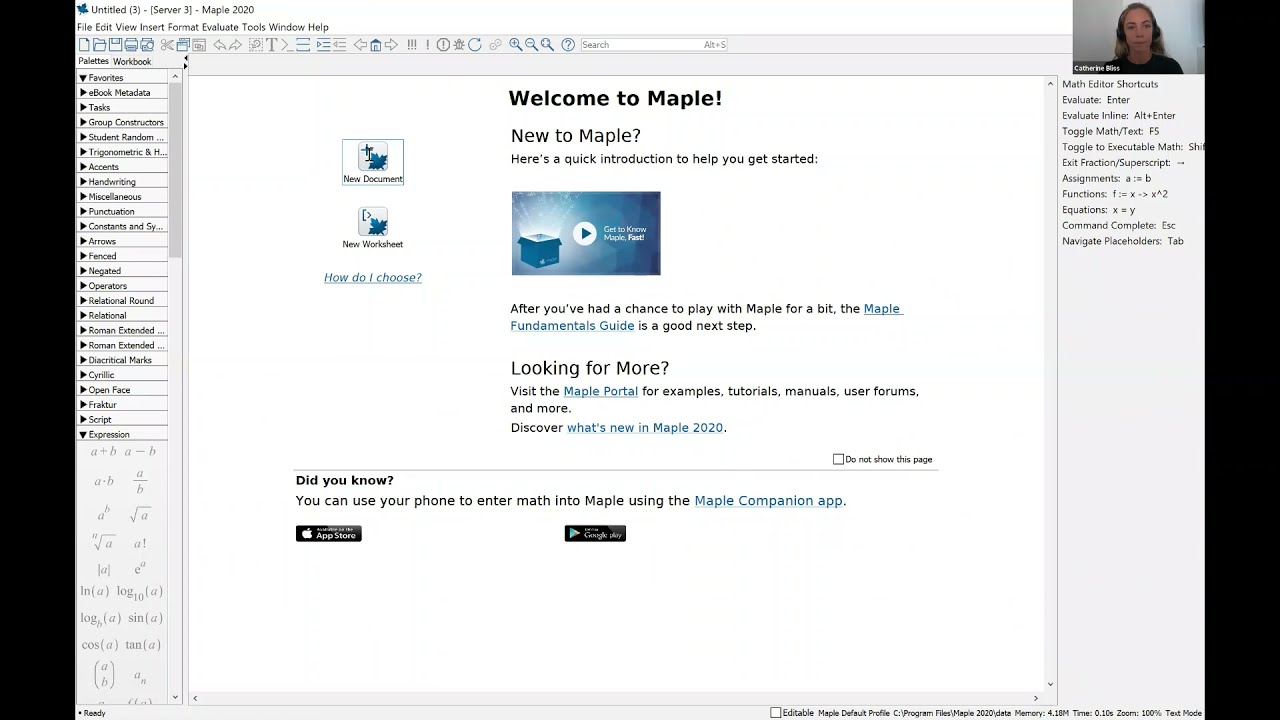Download from the App Store badge

click(328, 534)
